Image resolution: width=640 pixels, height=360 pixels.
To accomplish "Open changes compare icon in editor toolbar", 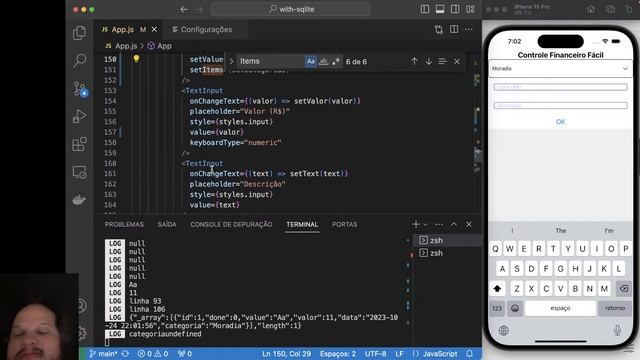I will pyautogui.click(x=439, y=29).
